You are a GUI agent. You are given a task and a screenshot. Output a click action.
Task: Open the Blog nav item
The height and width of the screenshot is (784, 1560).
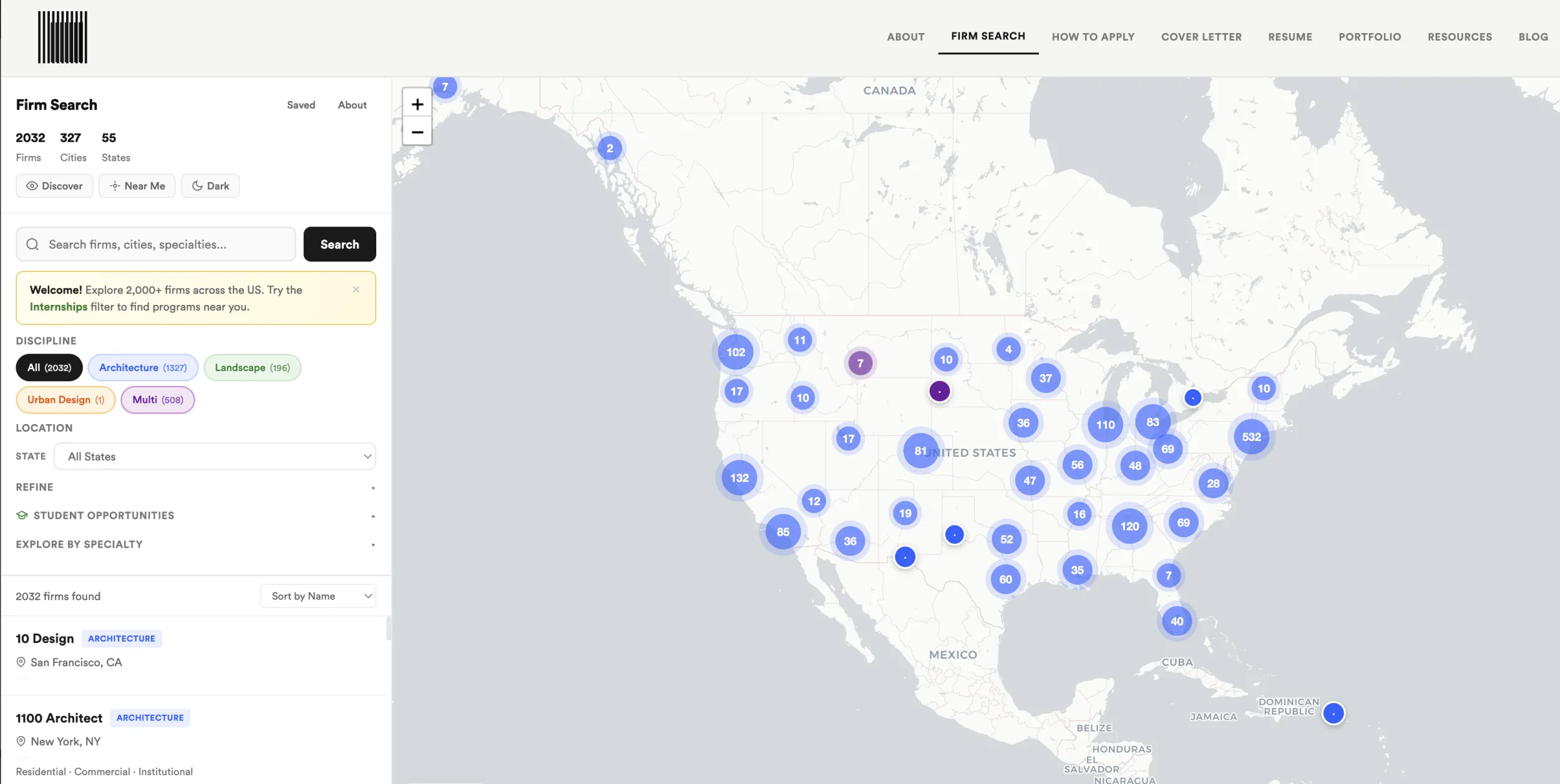click(x=1533, y=37)
